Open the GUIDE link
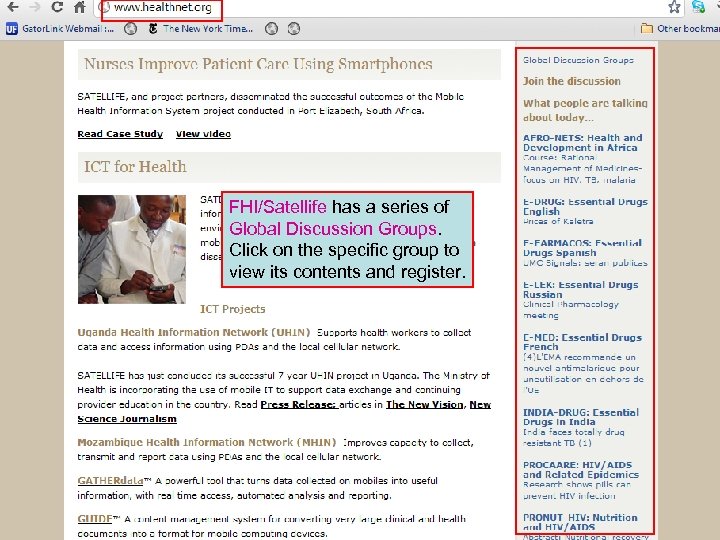Screen dimensions: 720x540 pyautogui.click(x=95, y=519)
